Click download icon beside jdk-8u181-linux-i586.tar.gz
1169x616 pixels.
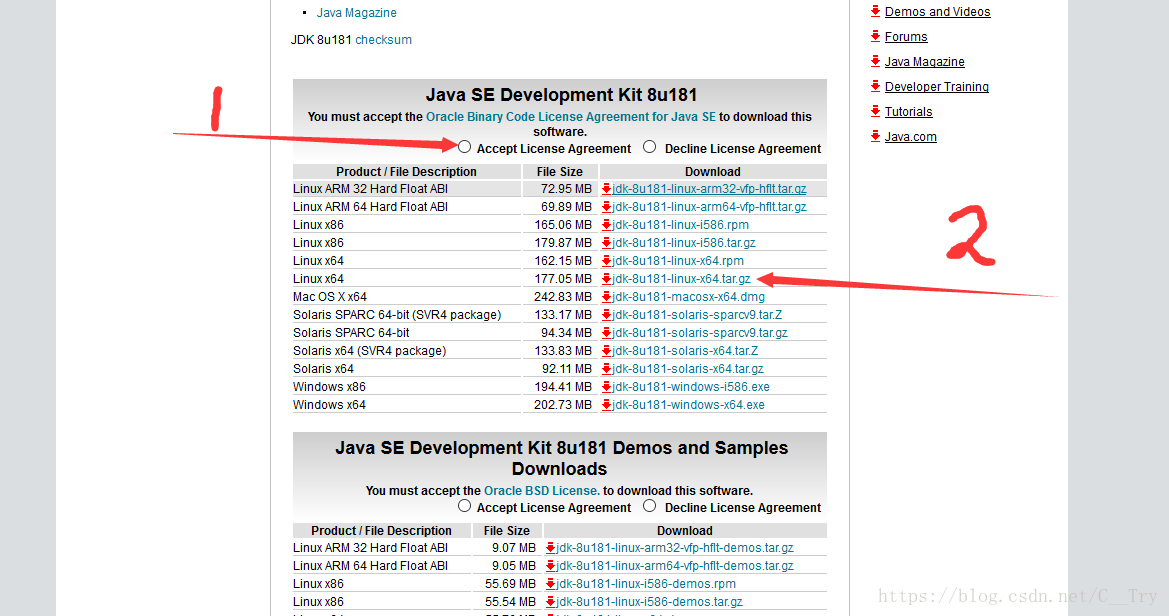pyautogui.click(x=607, y=243)
